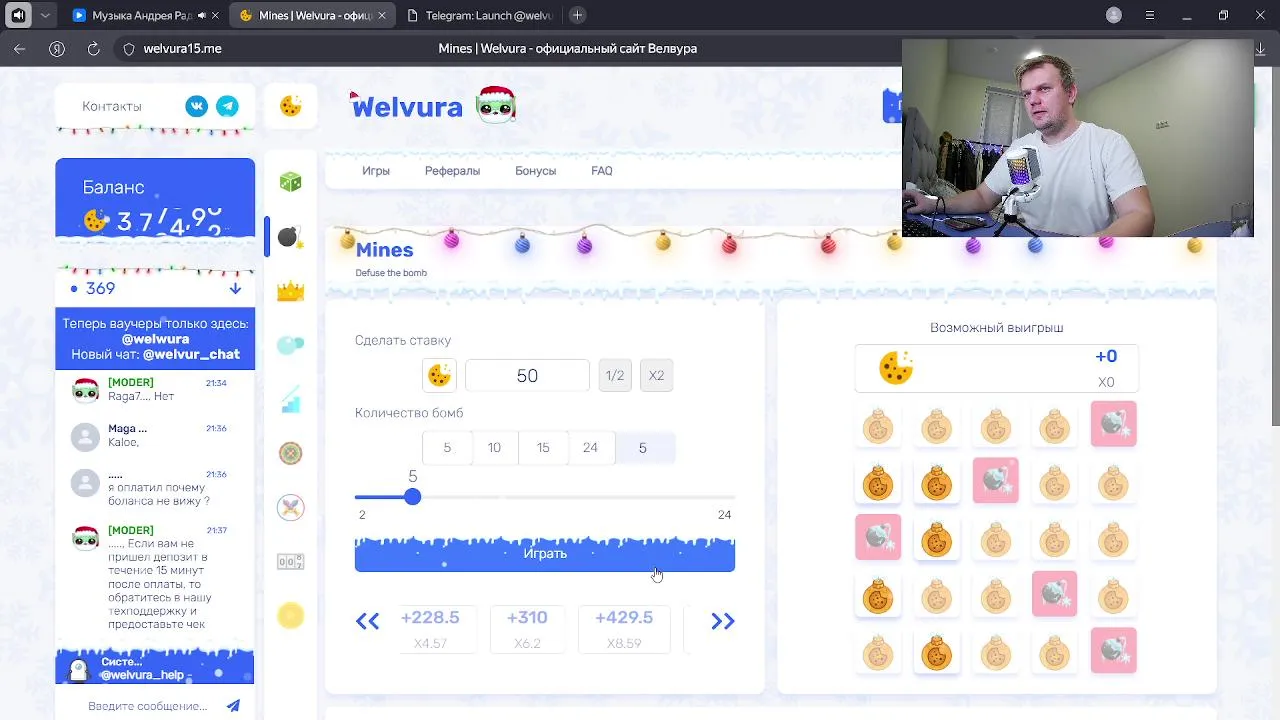Select 15 bombs preset
Image resolution: width=1280 pixels, height=720 pixels.
coord(543,447)
